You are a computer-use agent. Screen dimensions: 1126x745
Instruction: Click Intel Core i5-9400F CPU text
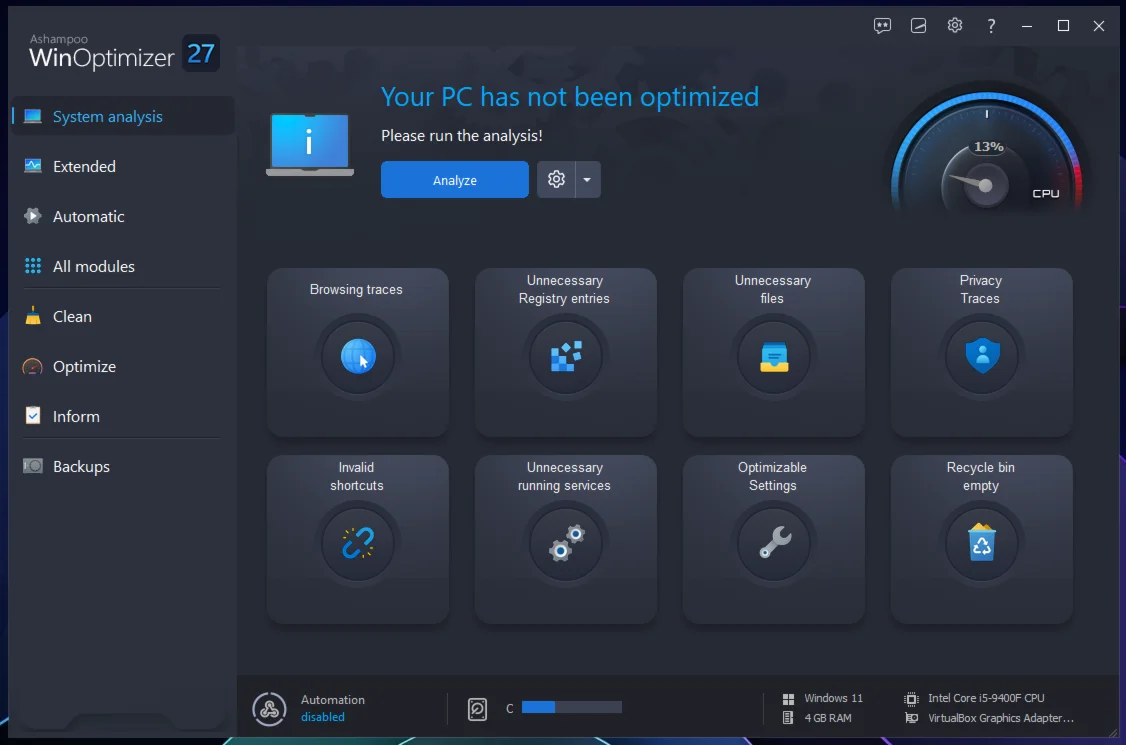pos(986,698)
